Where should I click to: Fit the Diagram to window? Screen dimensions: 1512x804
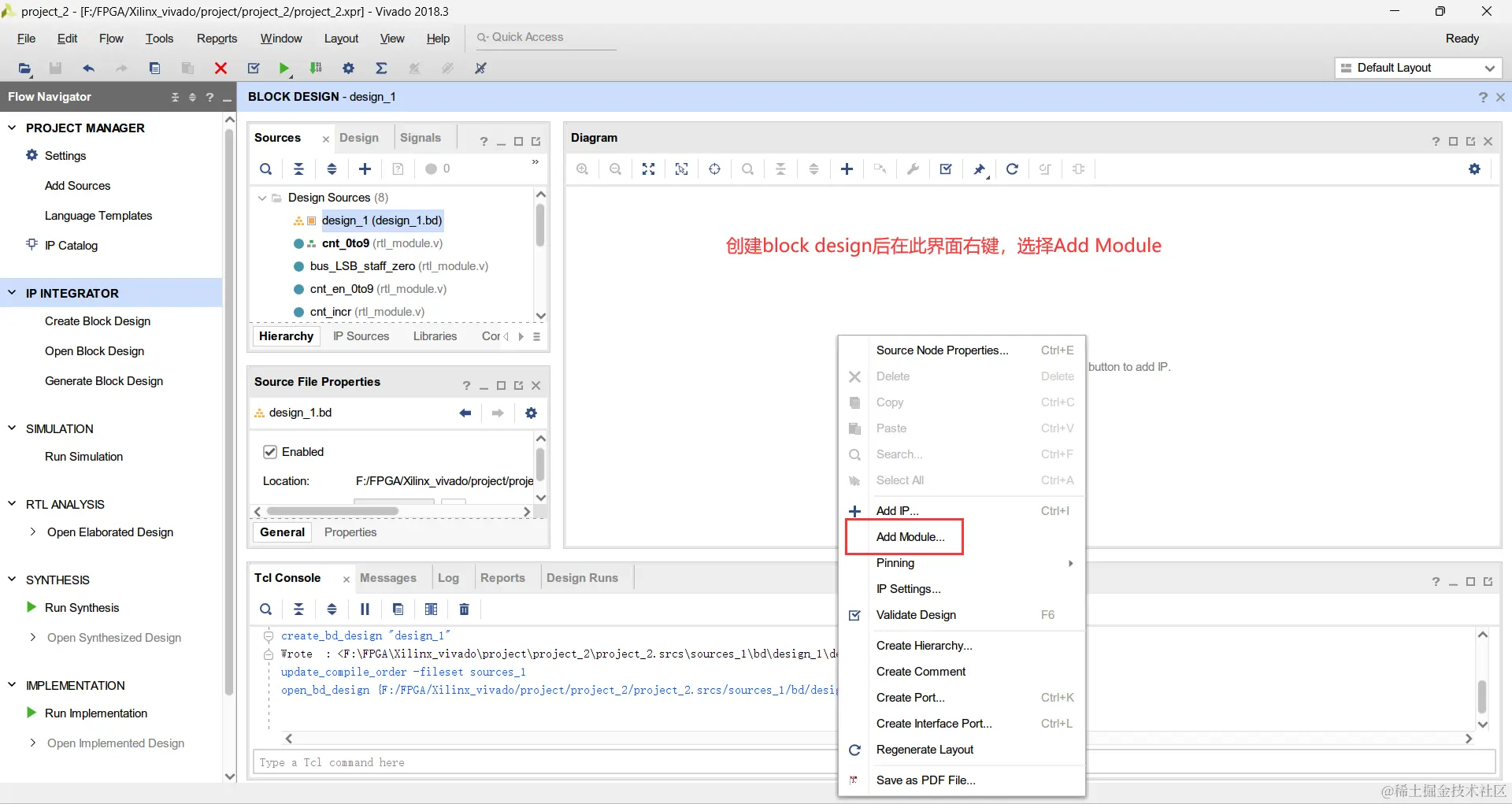pos(649,169)
